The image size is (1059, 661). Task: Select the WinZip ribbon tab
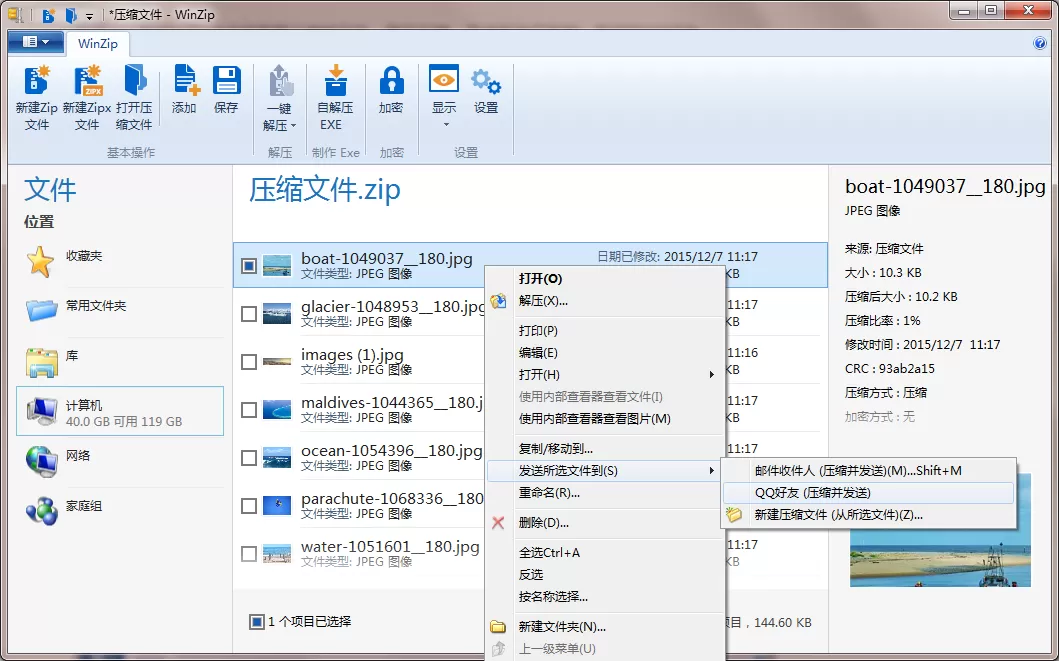click(98, 43)
